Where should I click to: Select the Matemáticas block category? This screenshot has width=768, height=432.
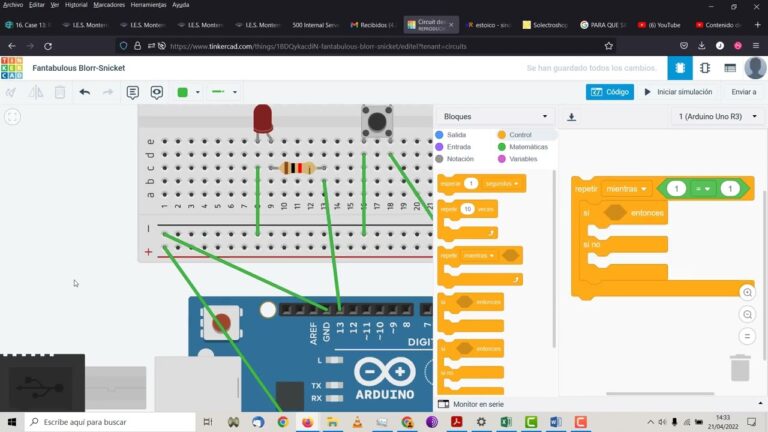click(x=523, y=147)
